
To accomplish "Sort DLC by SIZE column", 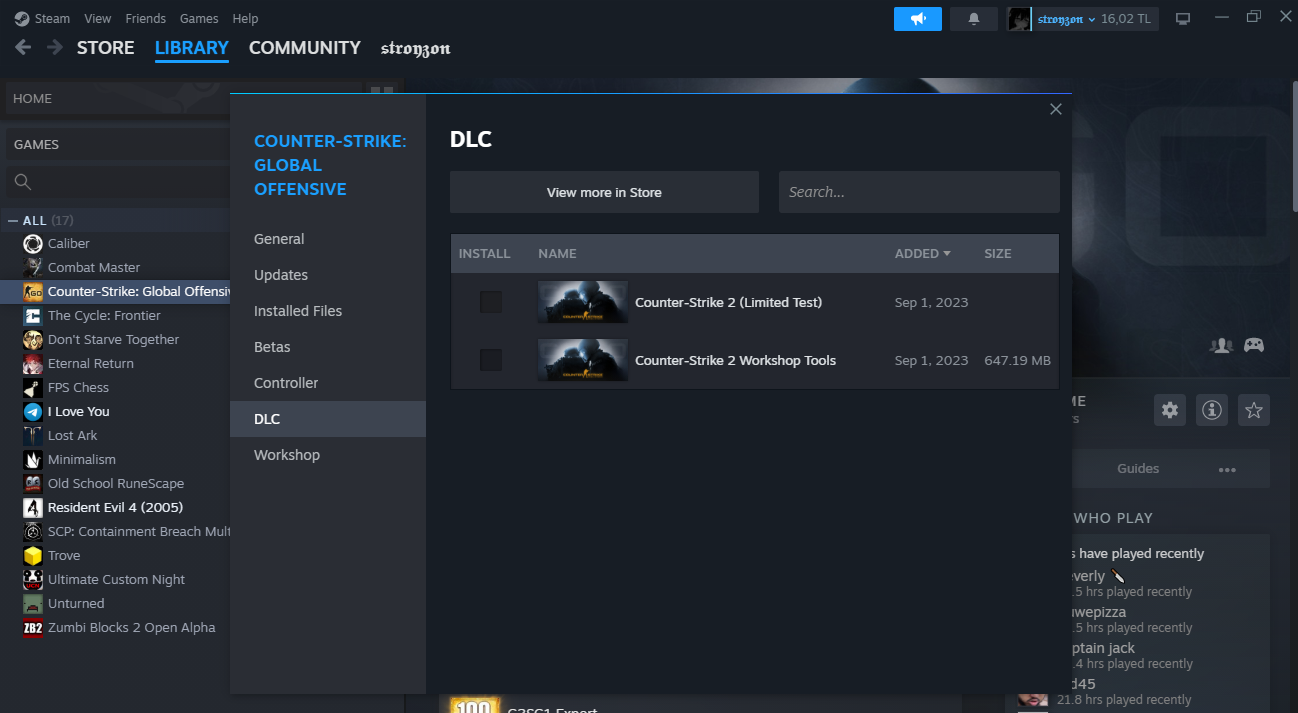I will (x=998, y=253).
